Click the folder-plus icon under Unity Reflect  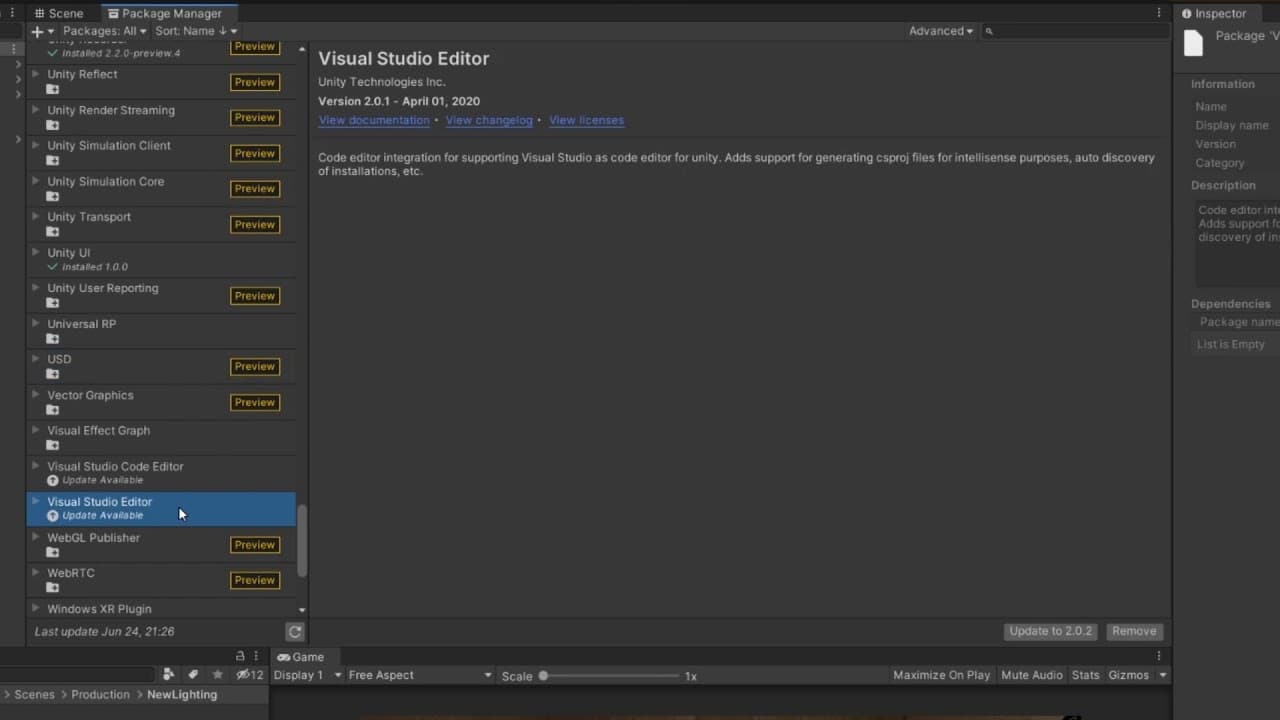pyautogui.click(x=53, y=89)
